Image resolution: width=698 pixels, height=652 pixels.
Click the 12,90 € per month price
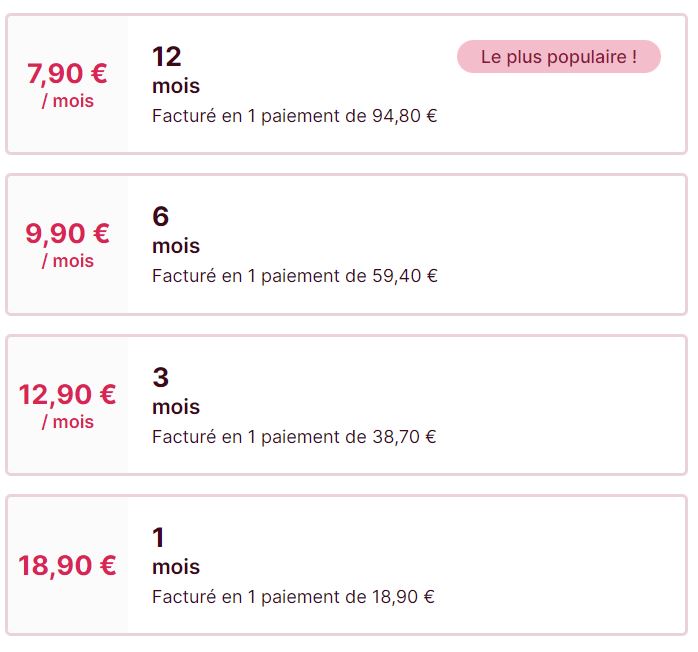pyautogui.click(x=67, y=395)
